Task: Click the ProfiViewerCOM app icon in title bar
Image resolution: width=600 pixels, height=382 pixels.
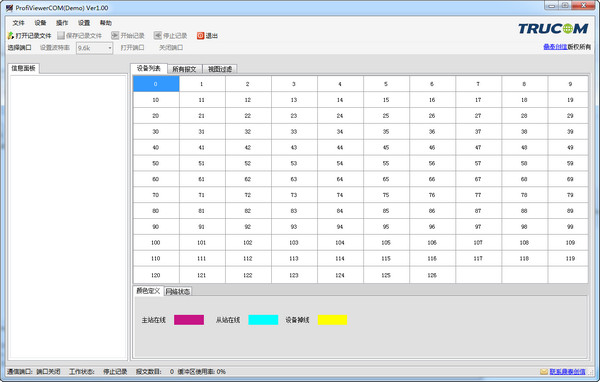Action: click(x=9, y=8)
